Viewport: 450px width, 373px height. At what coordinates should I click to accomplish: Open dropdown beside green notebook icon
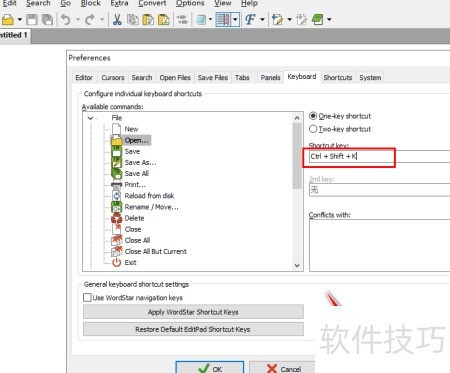click(x=329, y=20)
